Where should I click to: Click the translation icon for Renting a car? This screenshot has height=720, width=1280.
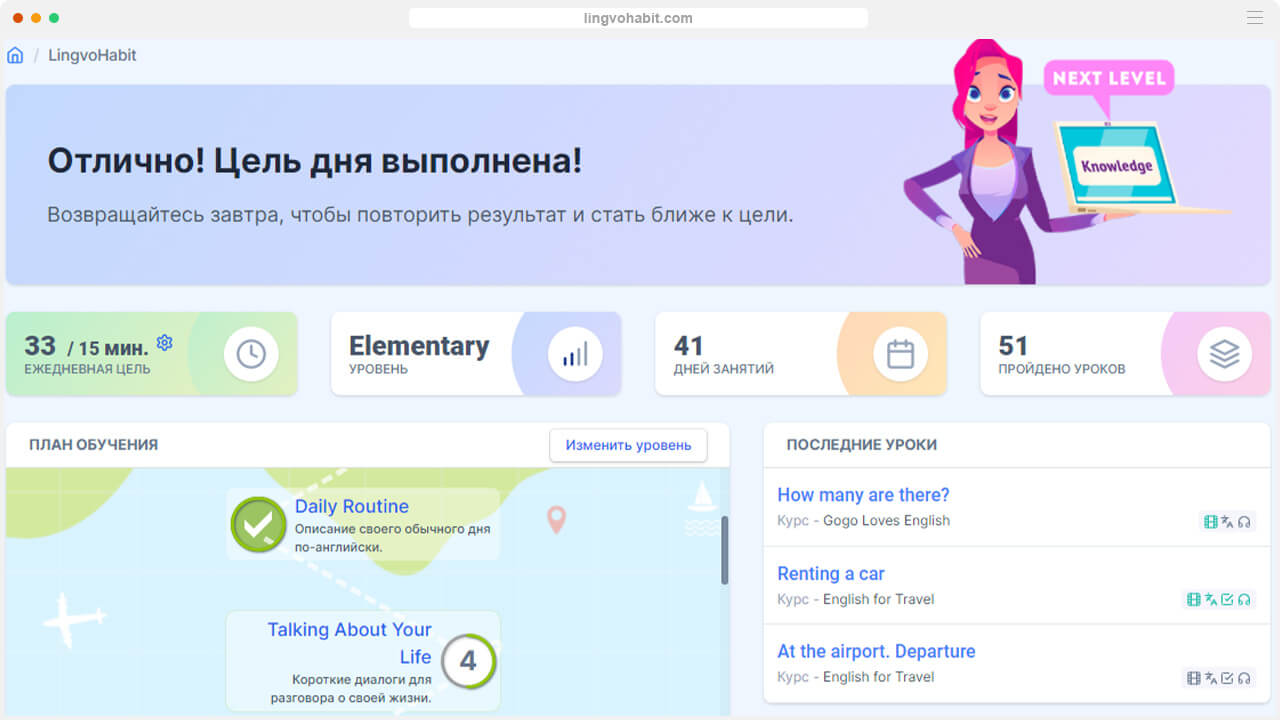(x=1209, y=599)
